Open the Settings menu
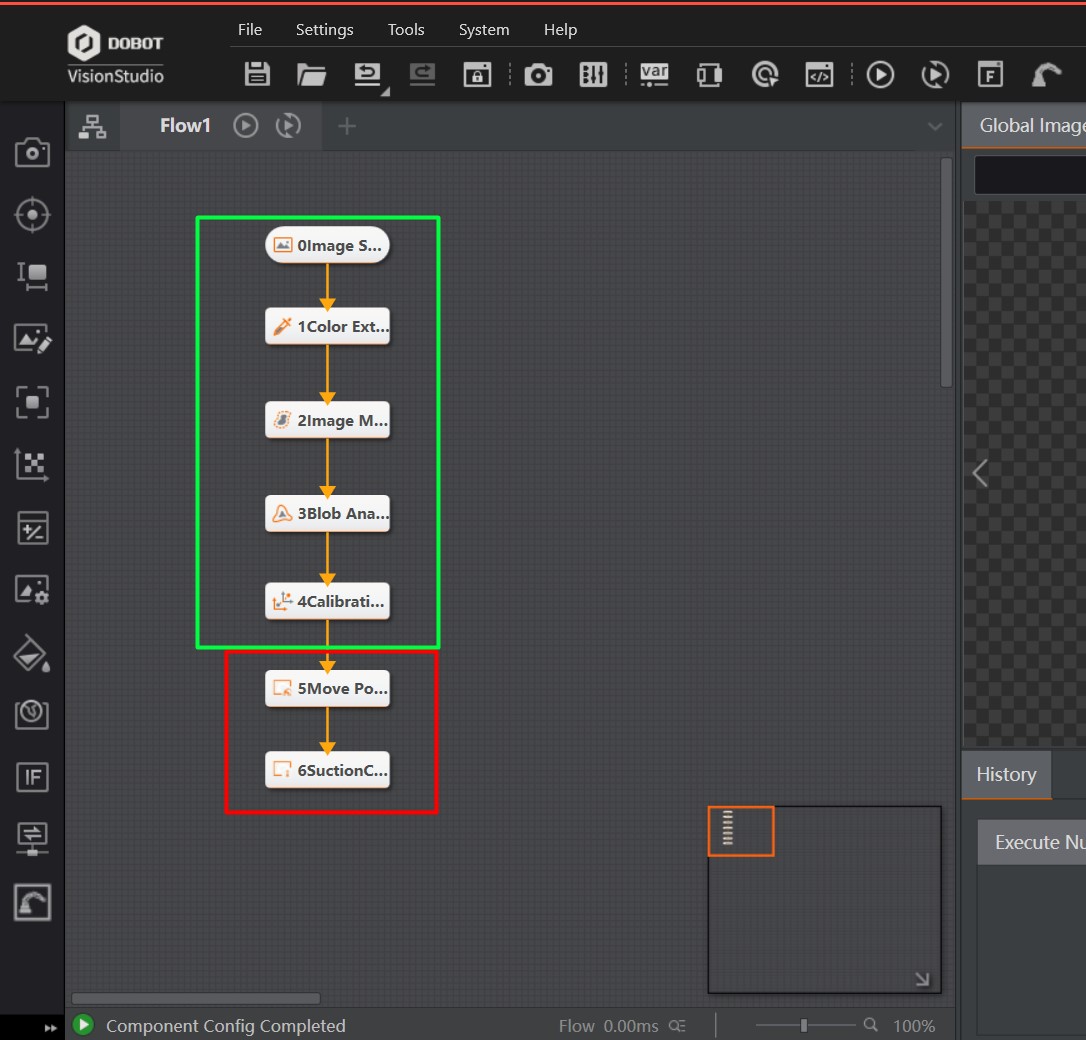This screenshot has width=1086, height=1040. pyautogui.click(x=324, y=30)
